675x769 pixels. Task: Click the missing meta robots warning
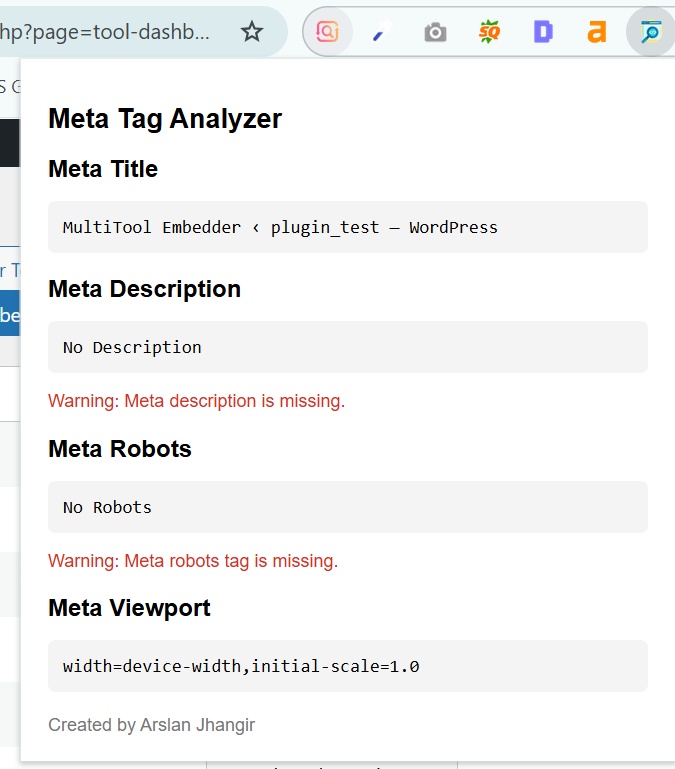pos(193,561)
